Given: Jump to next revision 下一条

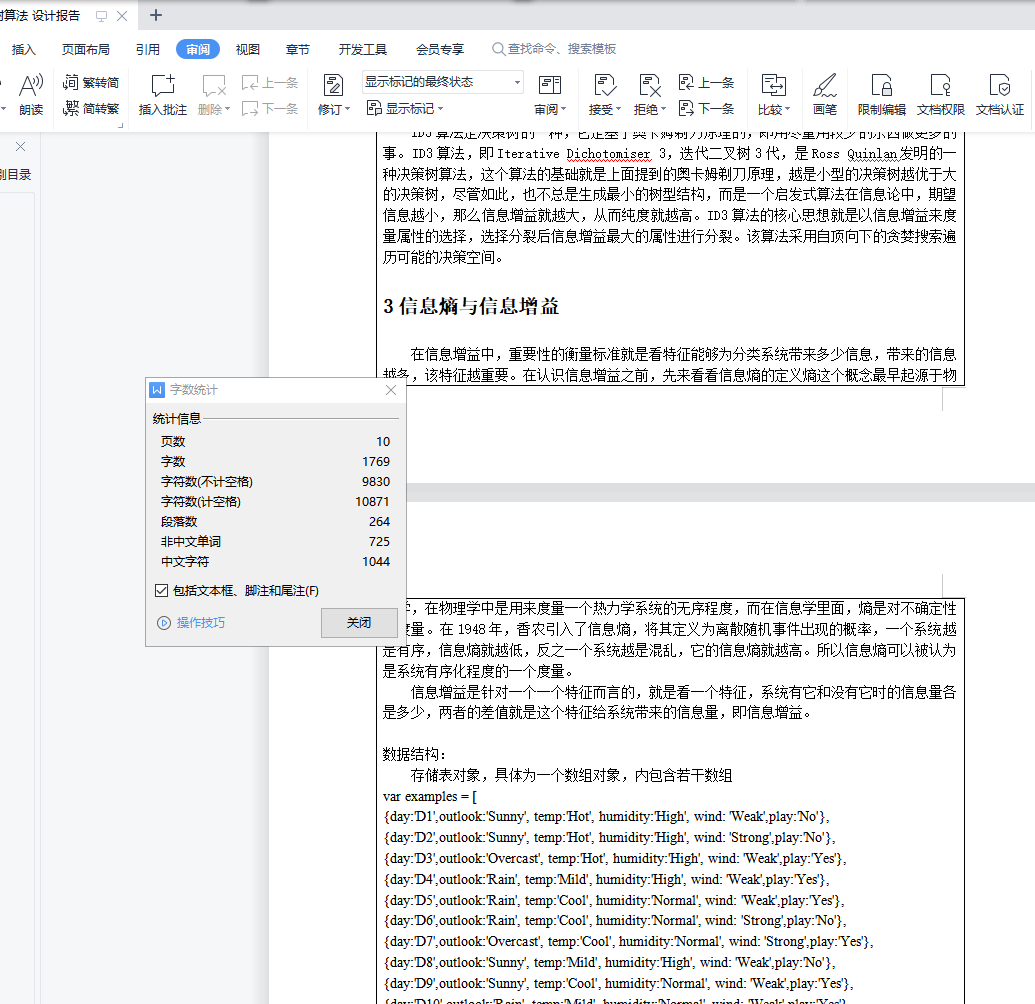Looking at the screenshot, I should (x=706, y=108).
